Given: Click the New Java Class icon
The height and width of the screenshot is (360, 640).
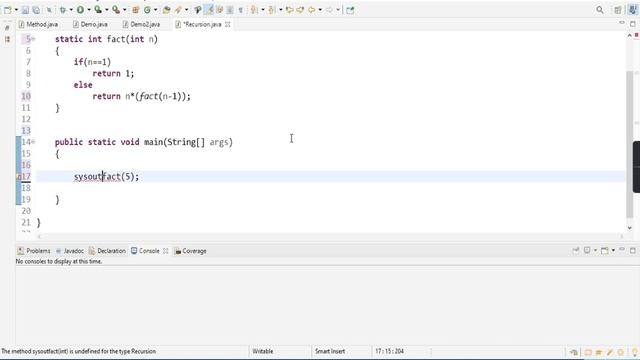Looking at the screenshot, I should (x=147, y=10).
